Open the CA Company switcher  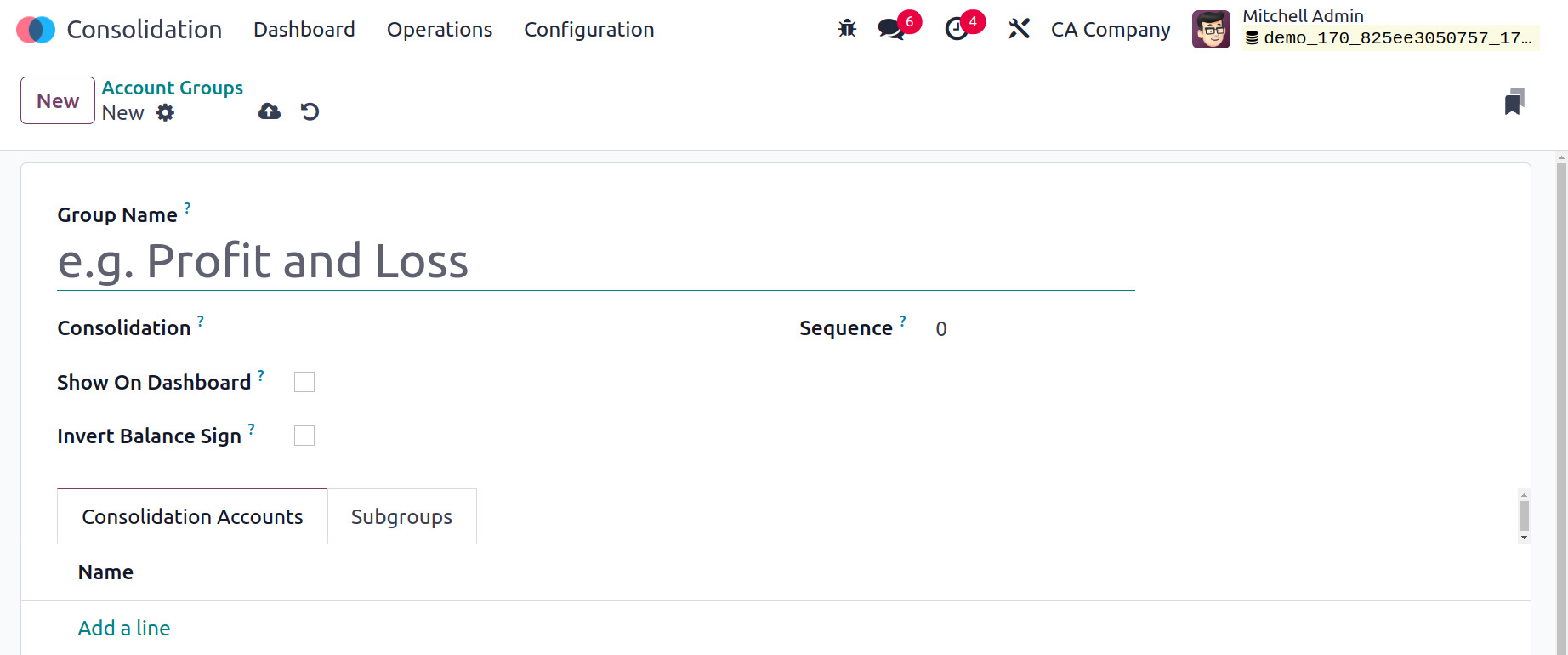tap(1111, 29)
